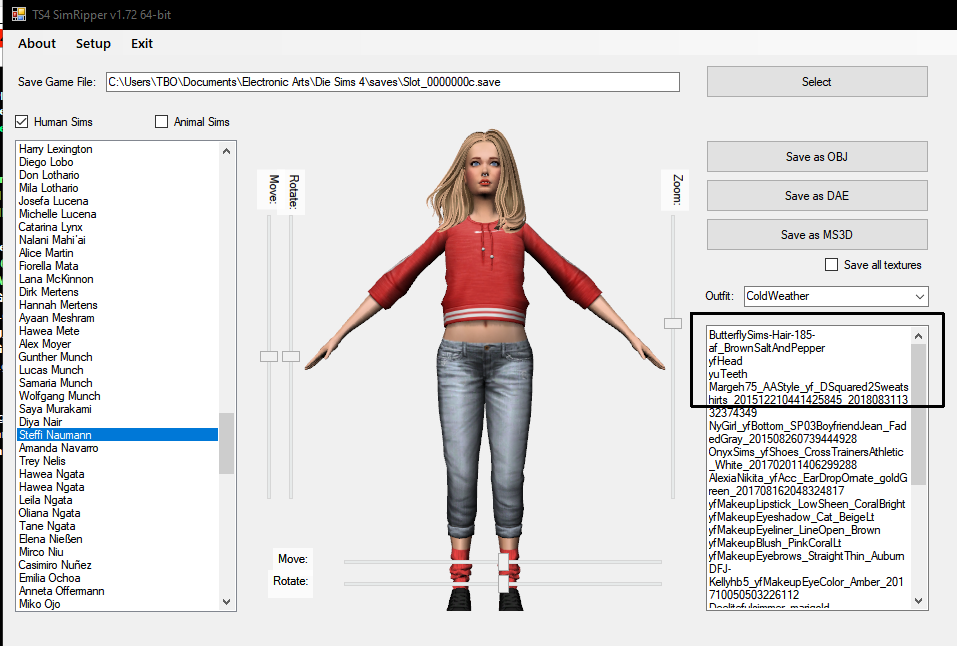Select Amanda Navarro in the Sims list
This screenshot has width=957, height=646.
pyautogui.click(x=58, y=448)
